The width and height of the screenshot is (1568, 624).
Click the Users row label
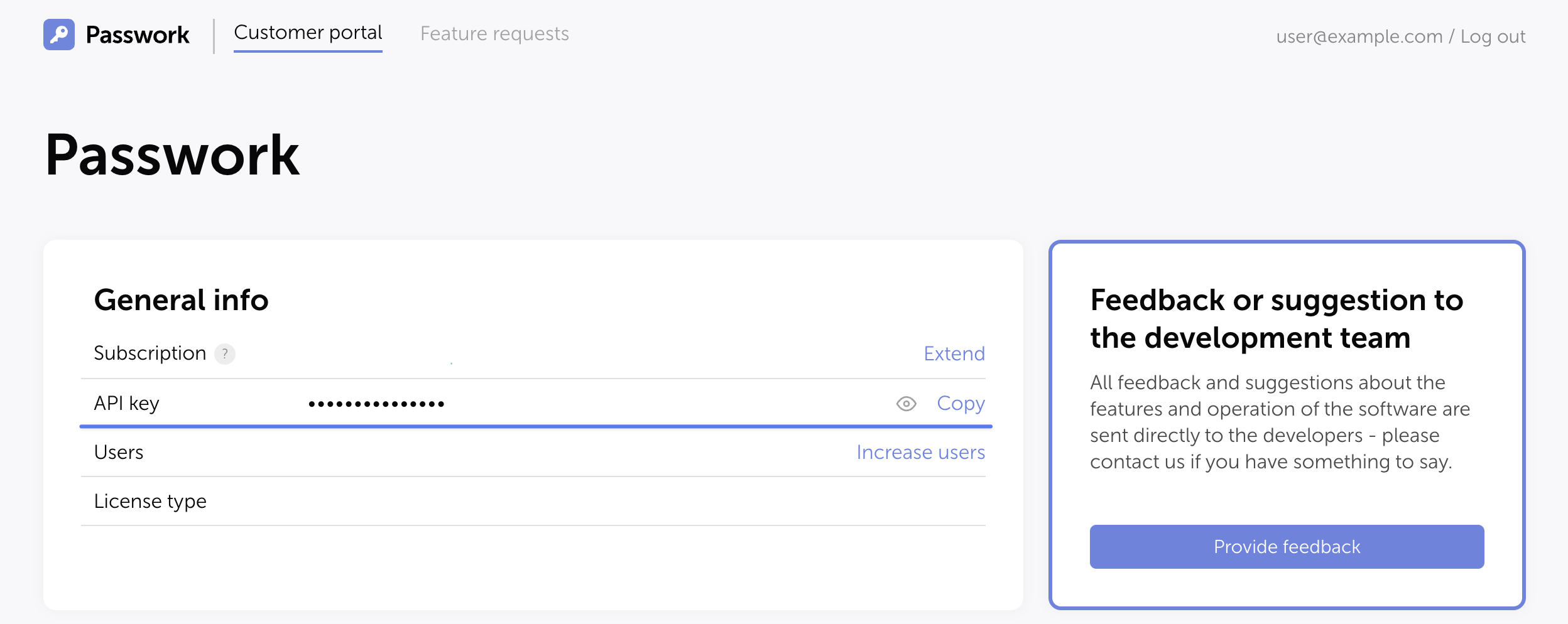click(118, 452)
